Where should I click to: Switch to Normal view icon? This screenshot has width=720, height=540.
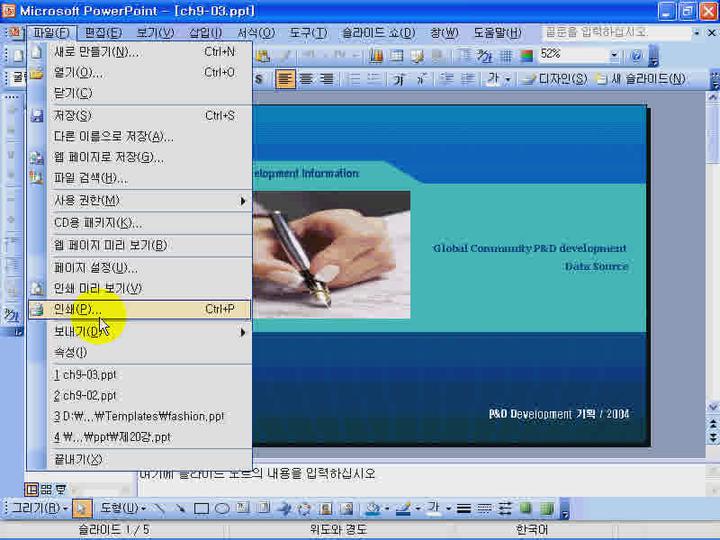click(x=31, y=489)
